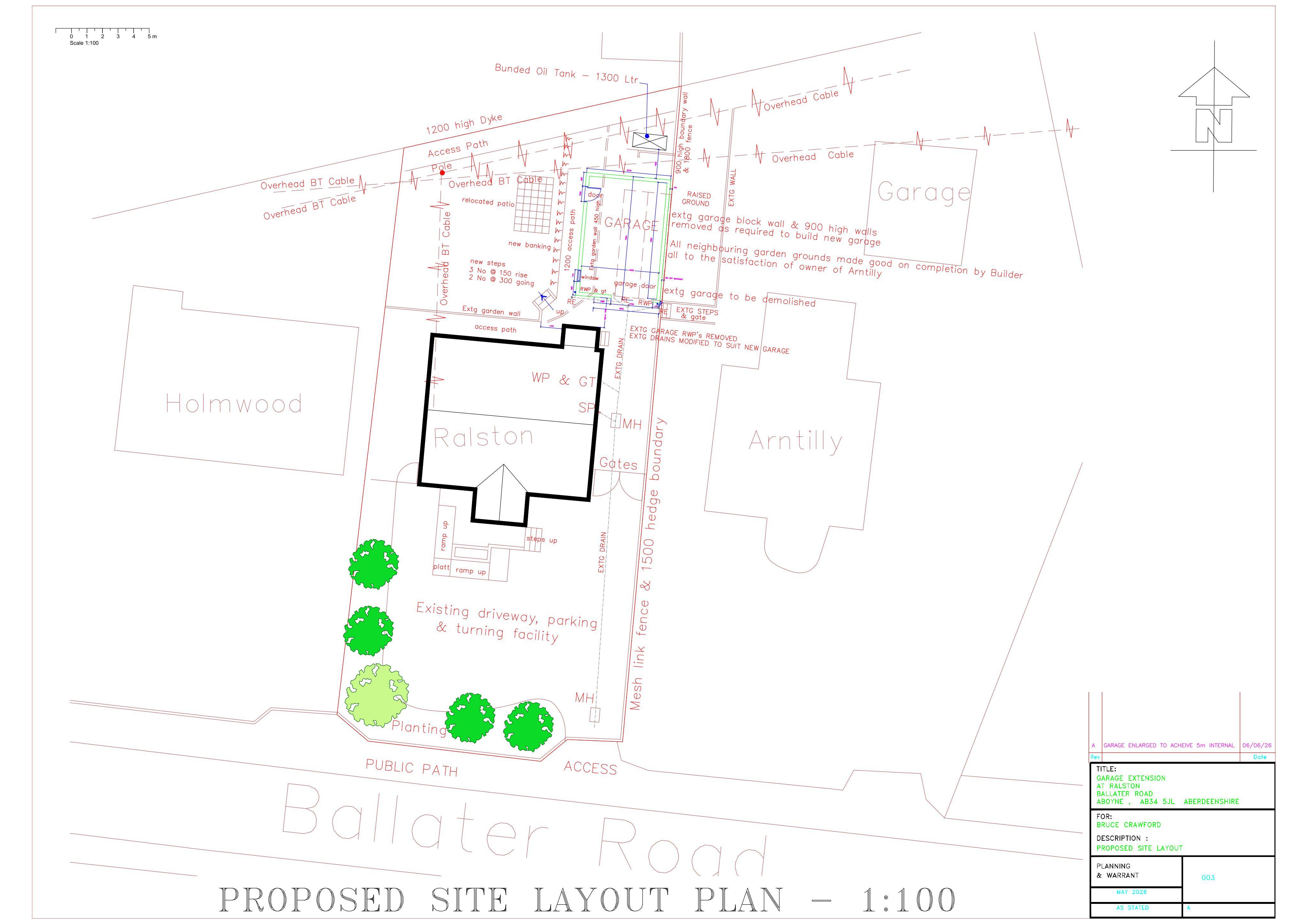The image size is (1308, 924).
Task: Click the 'Planting' label
Action: [x=419, y=727]
